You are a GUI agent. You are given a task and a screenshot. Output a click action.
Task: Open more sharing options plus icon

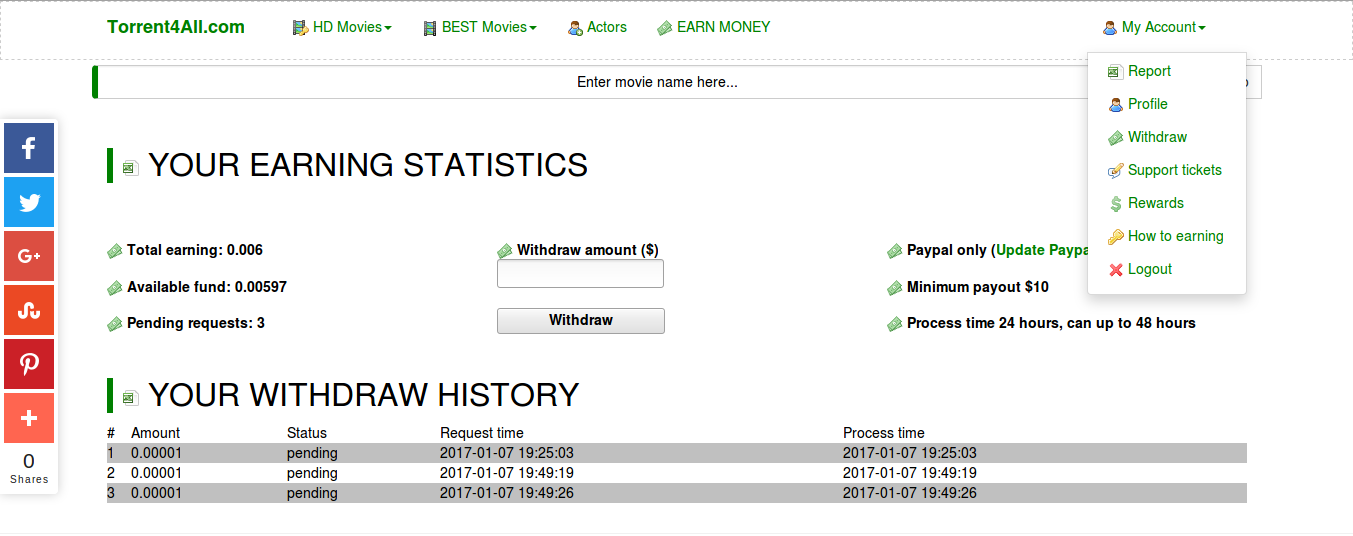tap(29, 418)
